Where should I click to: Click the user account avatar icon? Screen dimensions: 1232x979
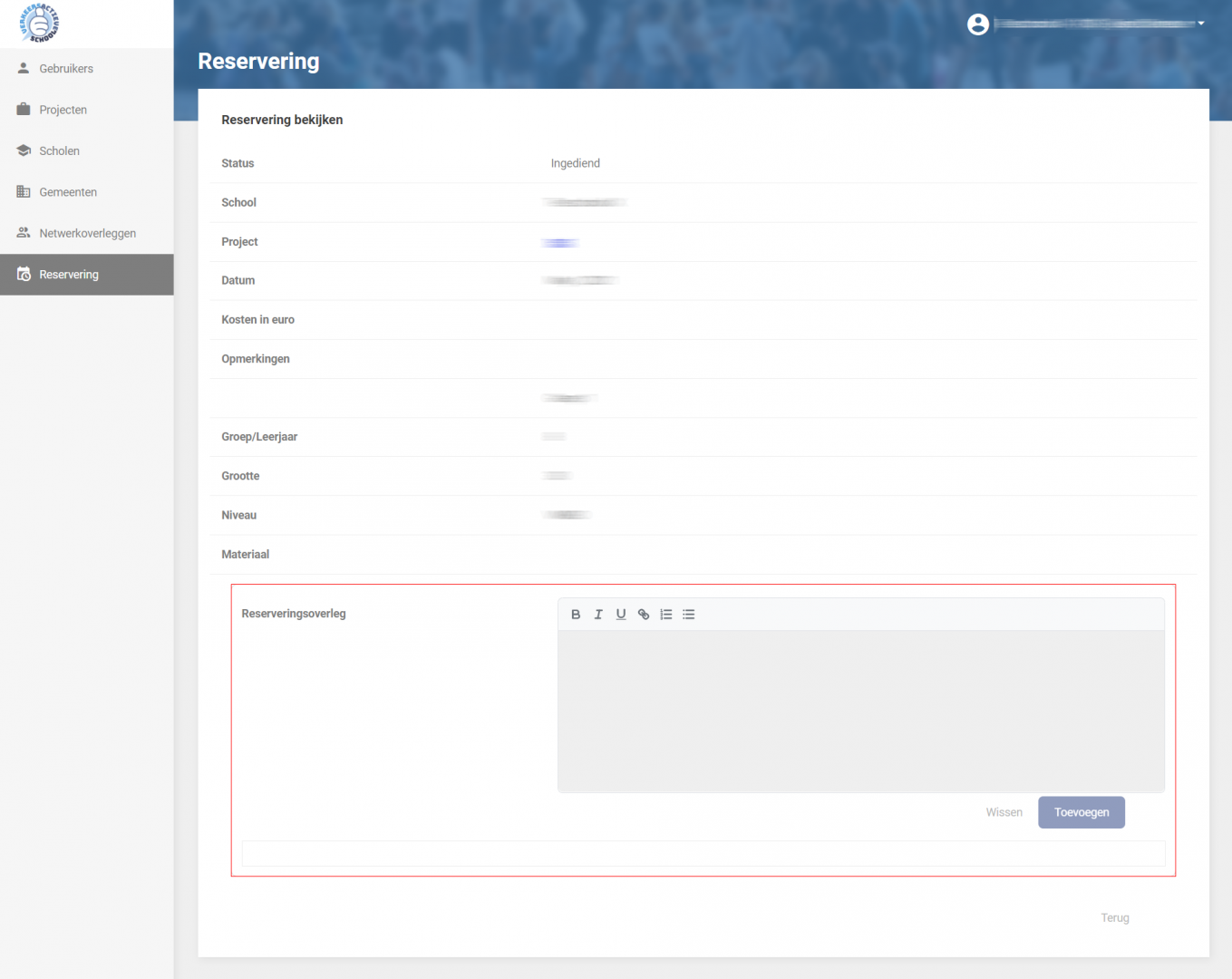point(977,24)
